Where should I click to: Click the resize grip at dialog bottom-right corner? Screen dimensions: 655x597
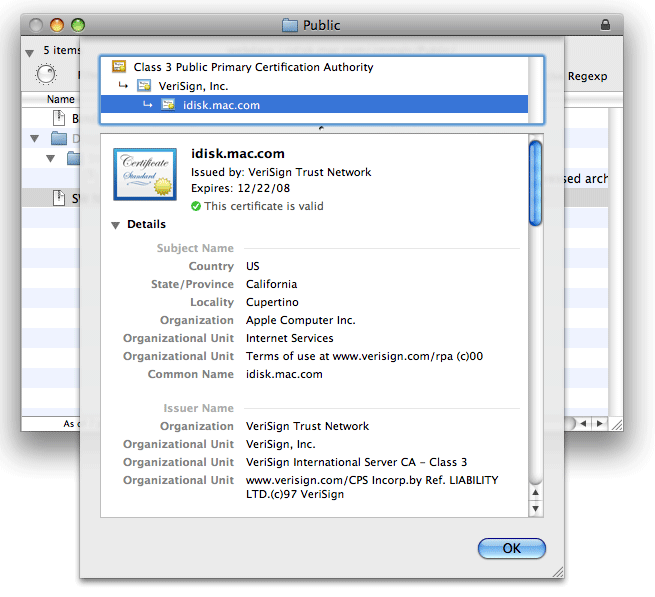[557, 572]
